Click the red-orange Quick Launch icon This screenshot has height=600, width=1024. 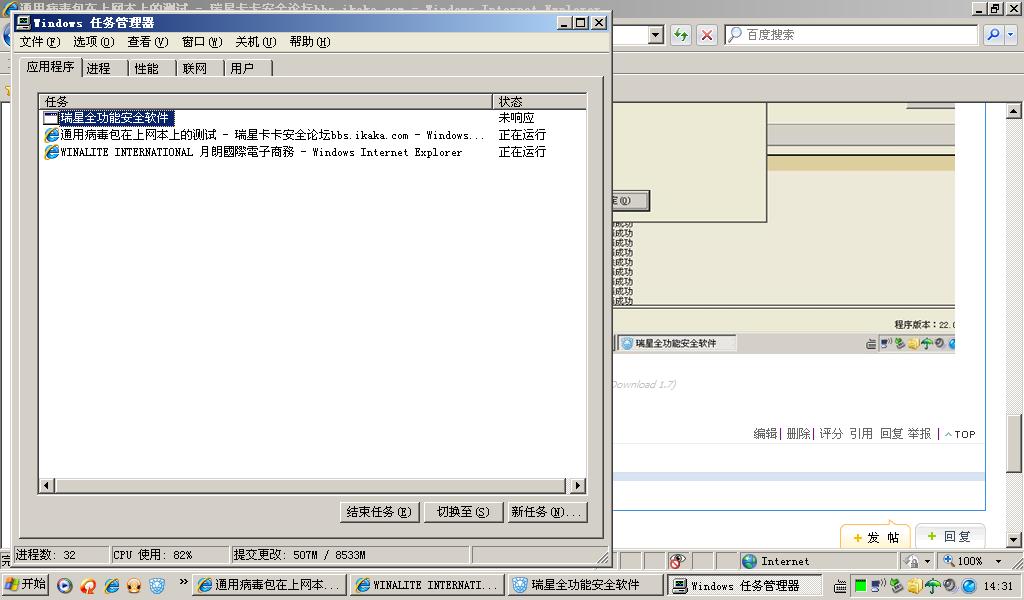pos(88,586)
